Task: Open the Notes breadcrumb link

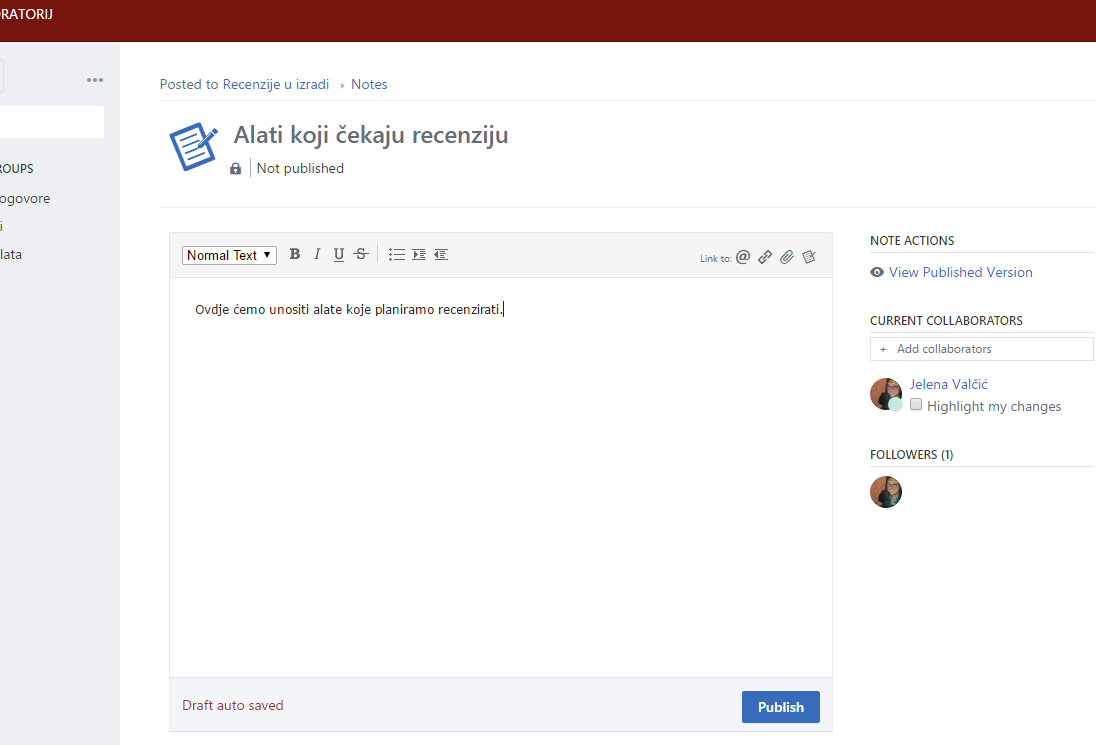Action: pos(369,84)
